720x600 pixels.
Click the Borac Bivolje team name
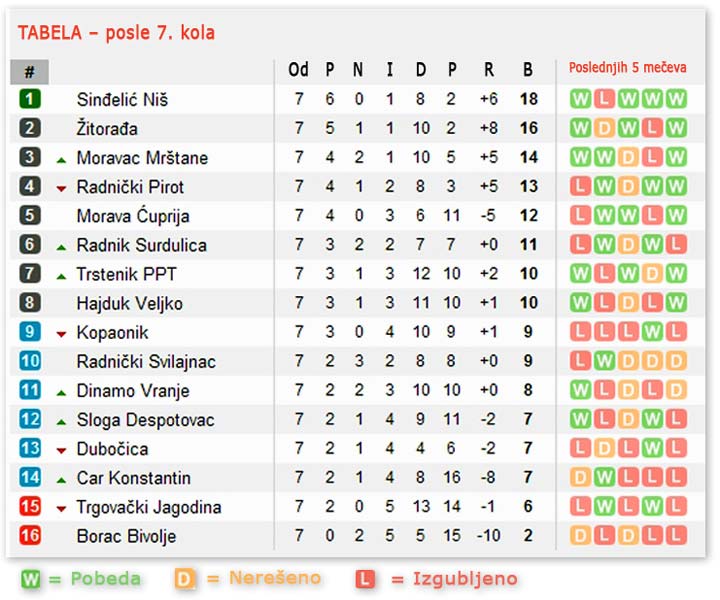pos(126,536)
